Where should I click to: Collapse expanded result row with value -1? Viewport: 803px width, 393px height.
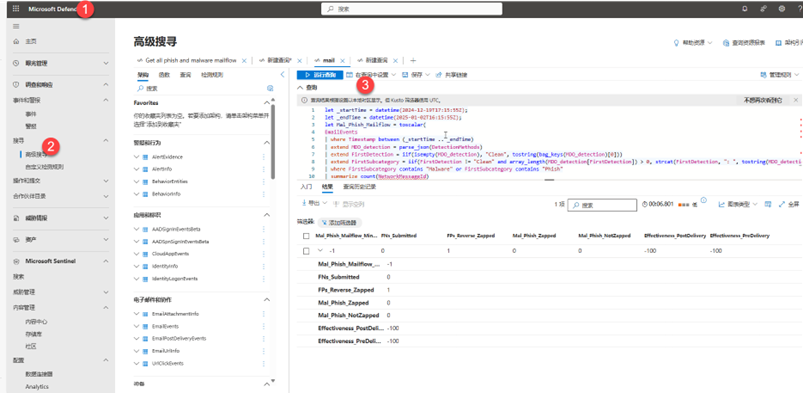321,251
